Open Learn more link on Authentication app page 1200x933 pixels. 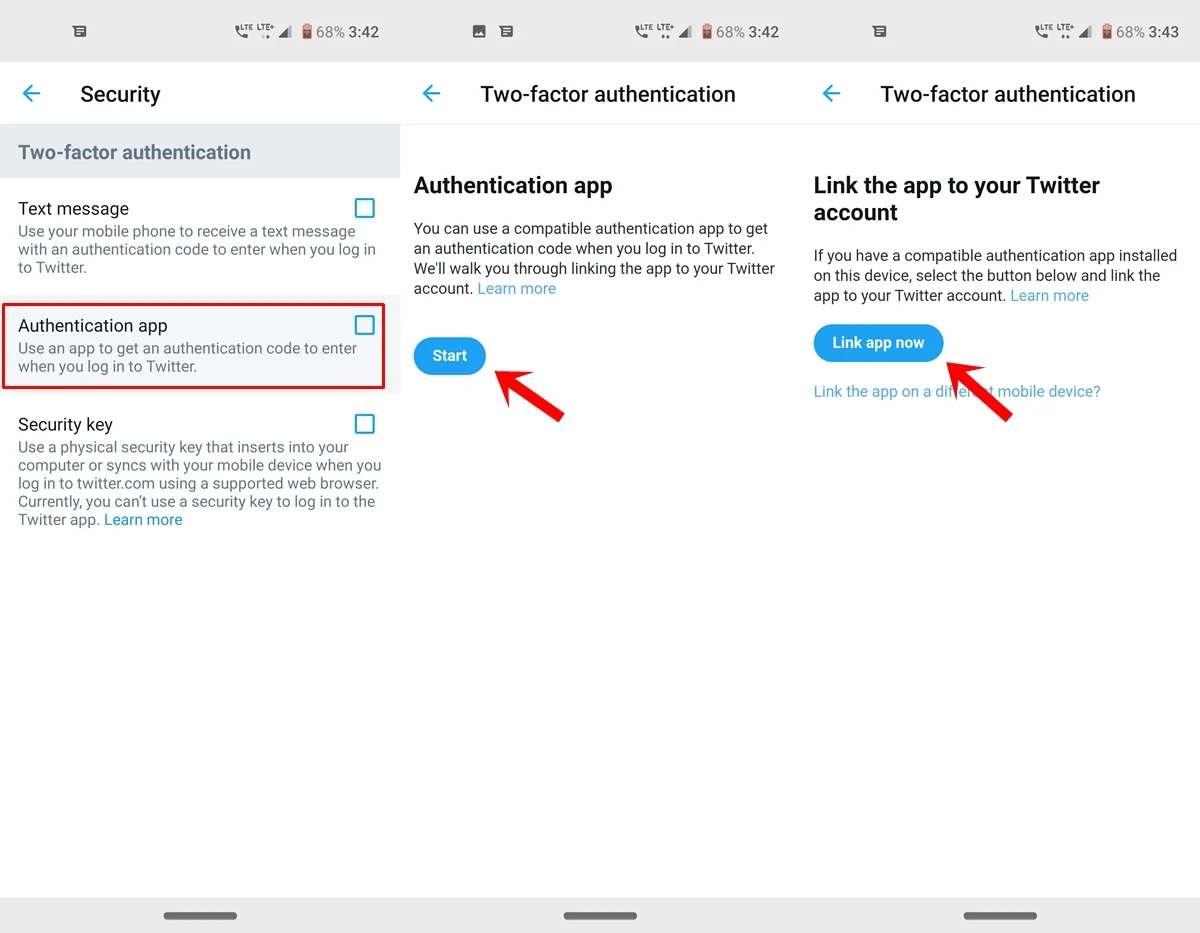pyautogui.click(x=517, y=289)
